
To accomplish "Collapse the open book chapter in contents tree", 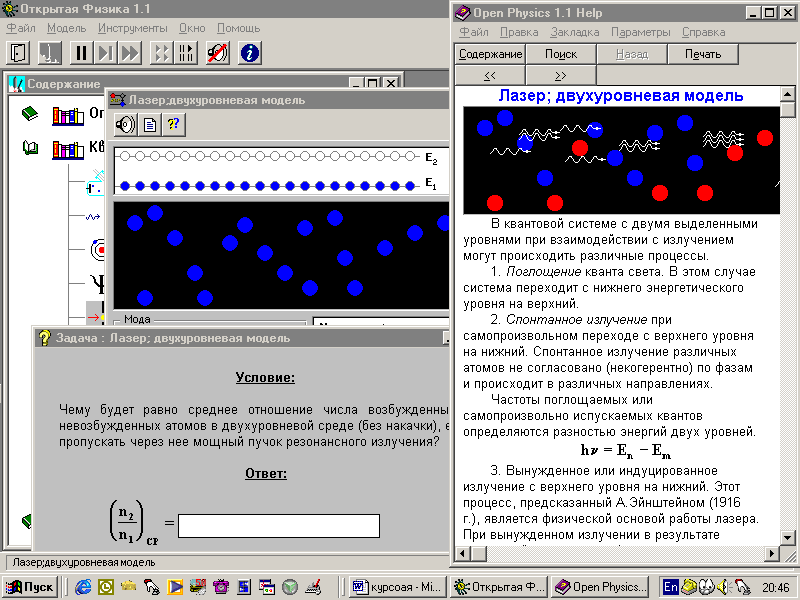I will [29, 148].
